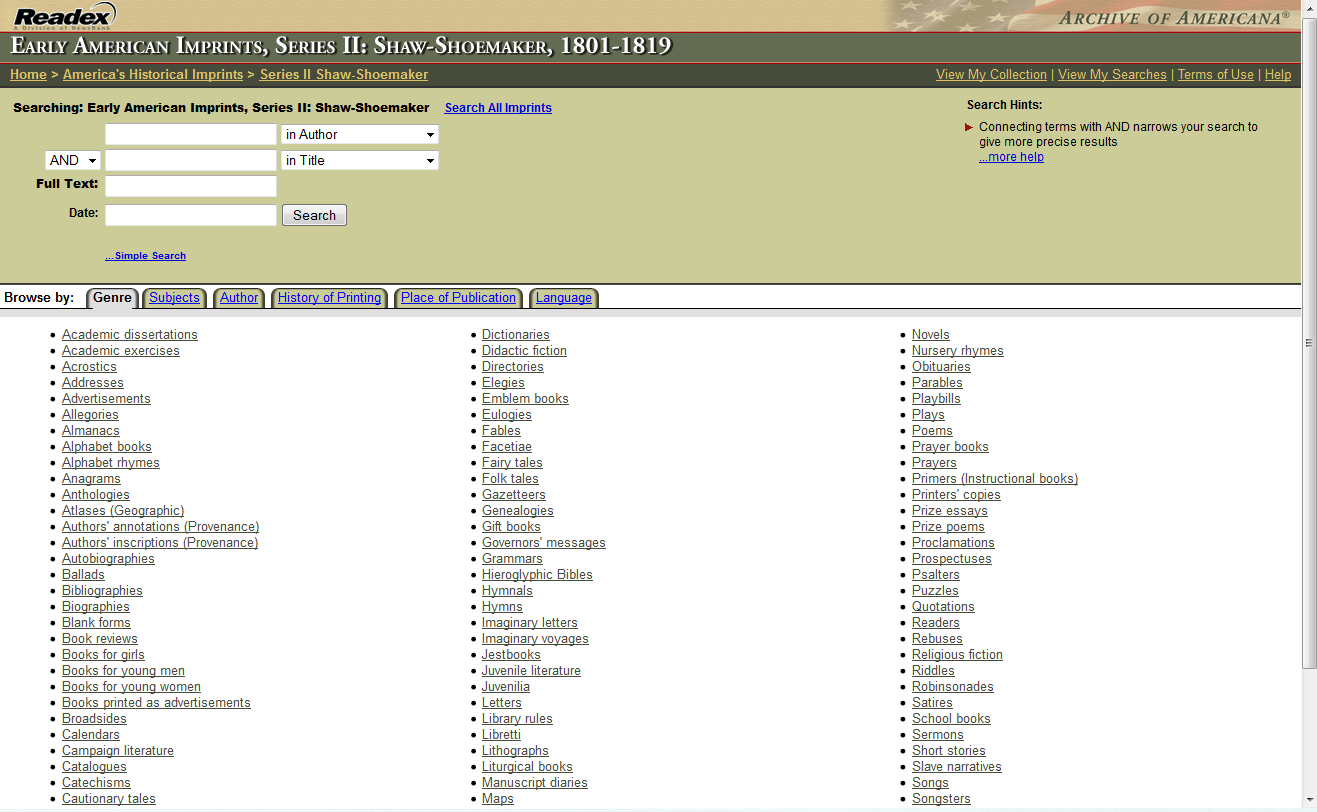Browse the Fairy tales genre
The height and width of the screenshot is (812, 1317).
(512, 463)
